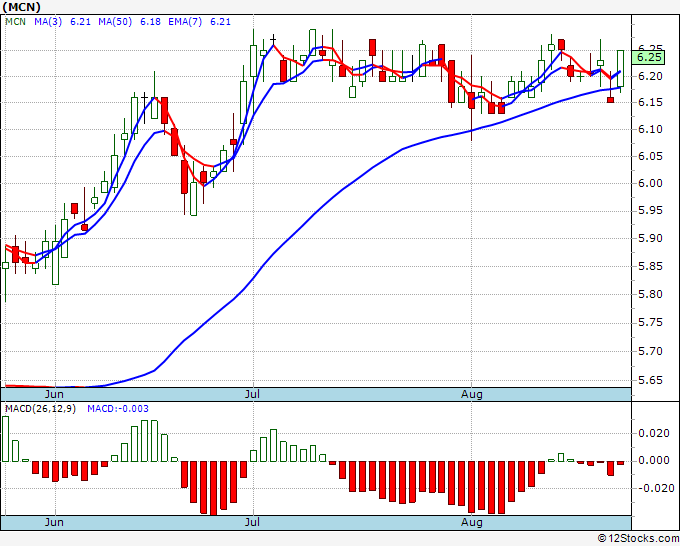
Task: Select the 6.10 price axis label
Action: (651, 129)
